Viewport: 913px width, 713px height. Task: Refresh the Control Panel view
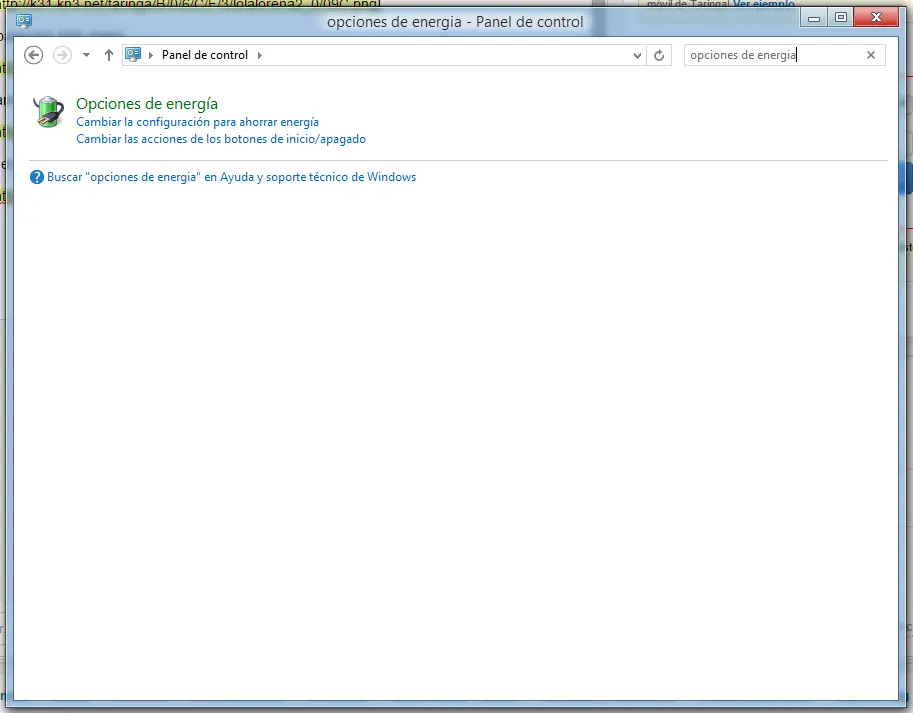pyautogui.click(x=659, y=55)
